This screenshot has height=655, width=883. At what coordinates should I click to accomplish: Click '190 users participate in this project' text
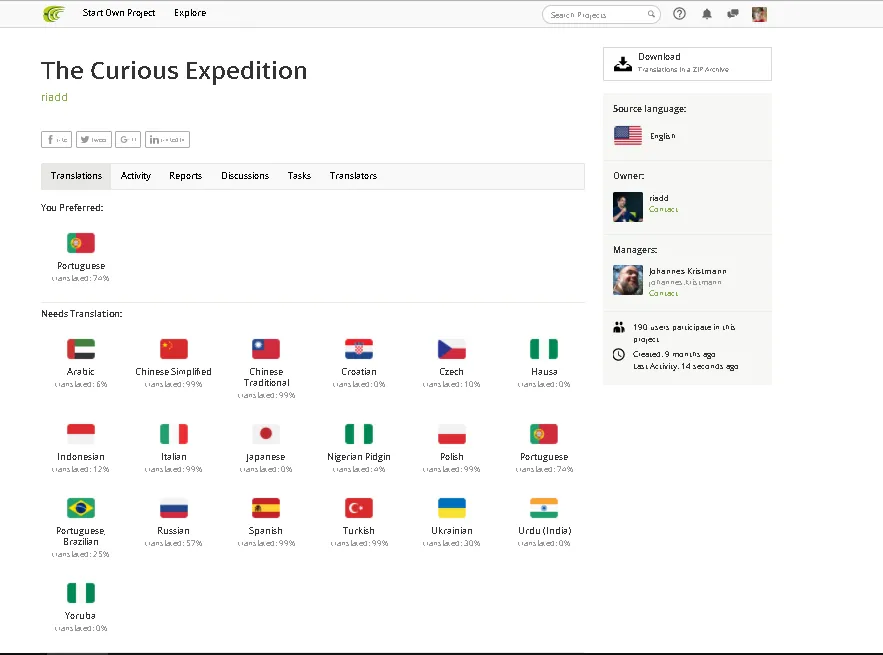684,333
